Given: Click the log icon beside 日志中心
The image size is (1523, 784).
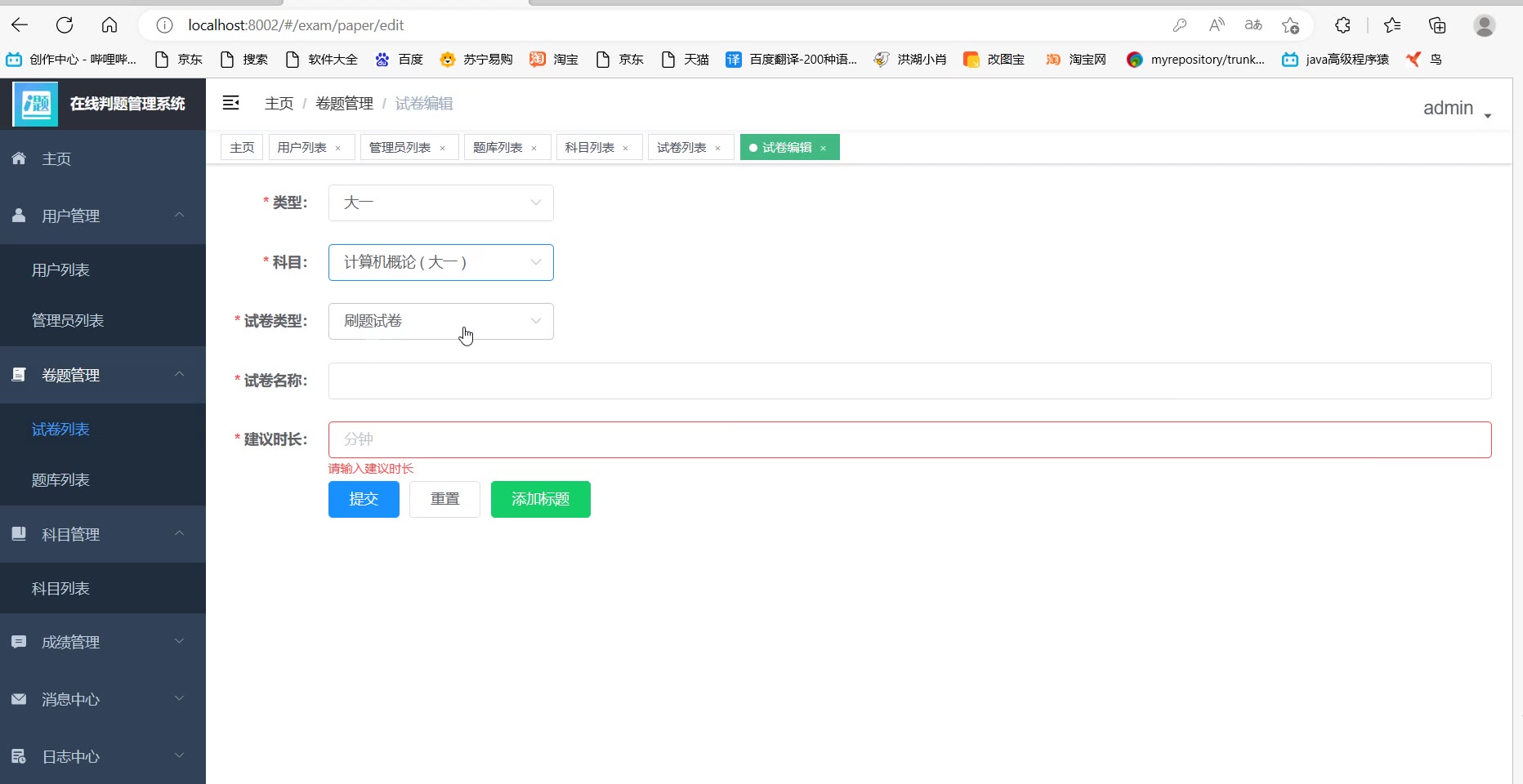Looking at the screenshot, I should point(19,756).
